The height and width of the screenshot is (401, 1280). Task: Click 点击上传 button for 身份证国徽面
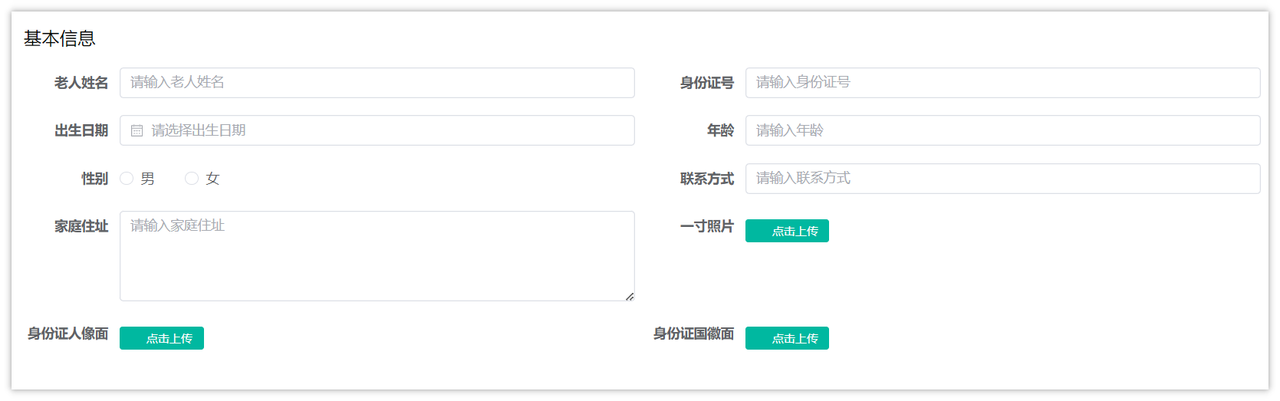[787, 338]
